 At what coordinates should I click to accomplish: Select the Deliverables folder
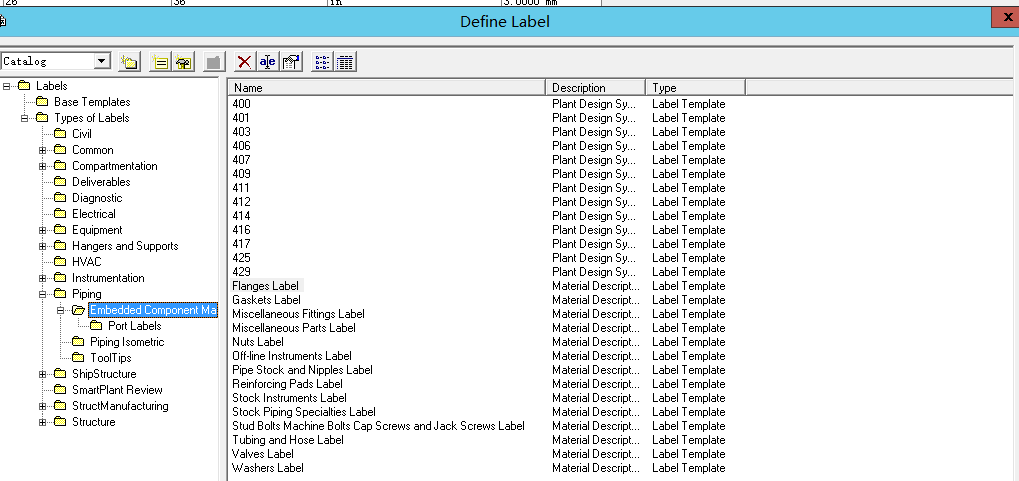click(x=101, y=182)
